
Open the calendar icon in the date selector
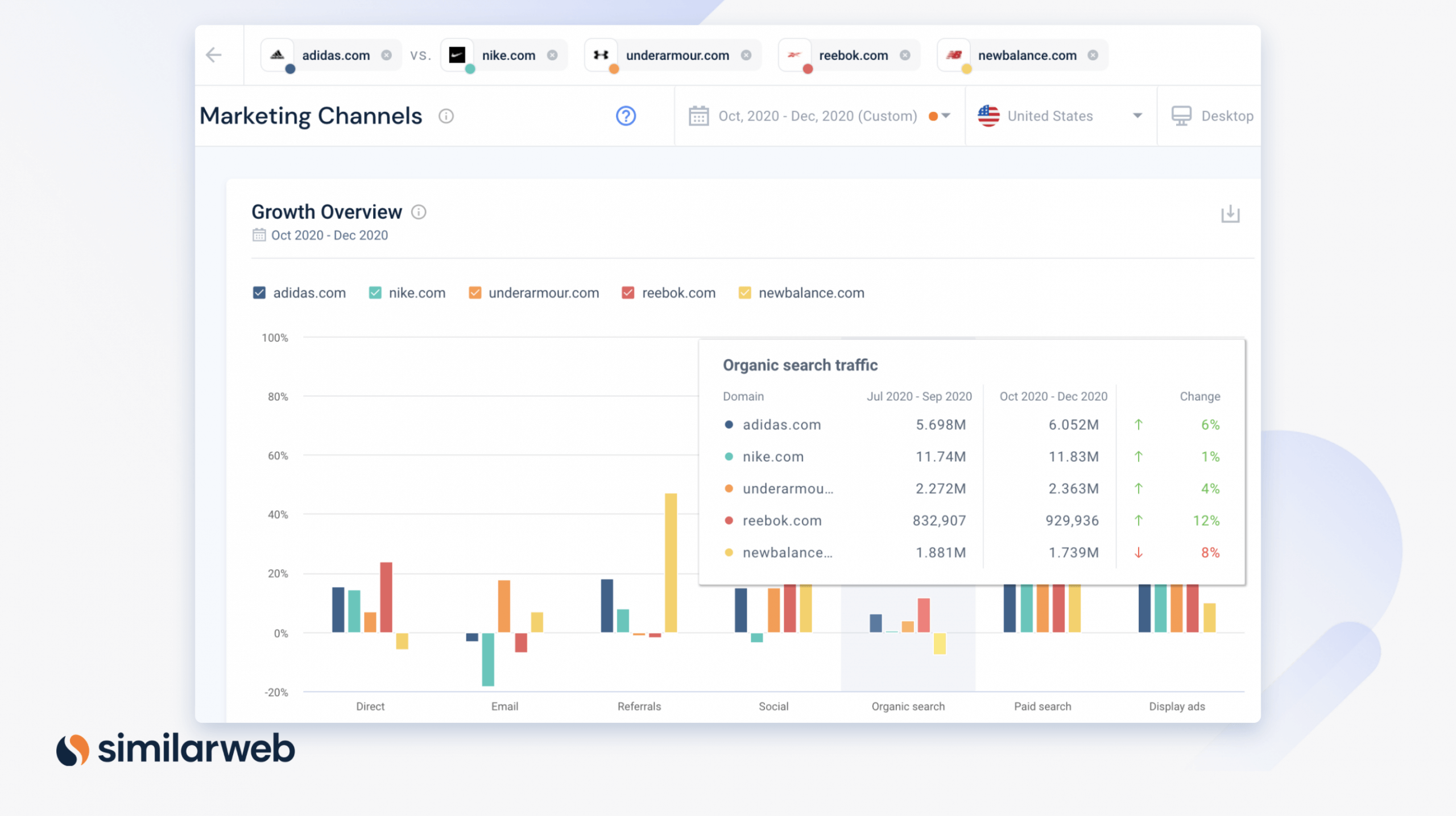coord(700,115)
